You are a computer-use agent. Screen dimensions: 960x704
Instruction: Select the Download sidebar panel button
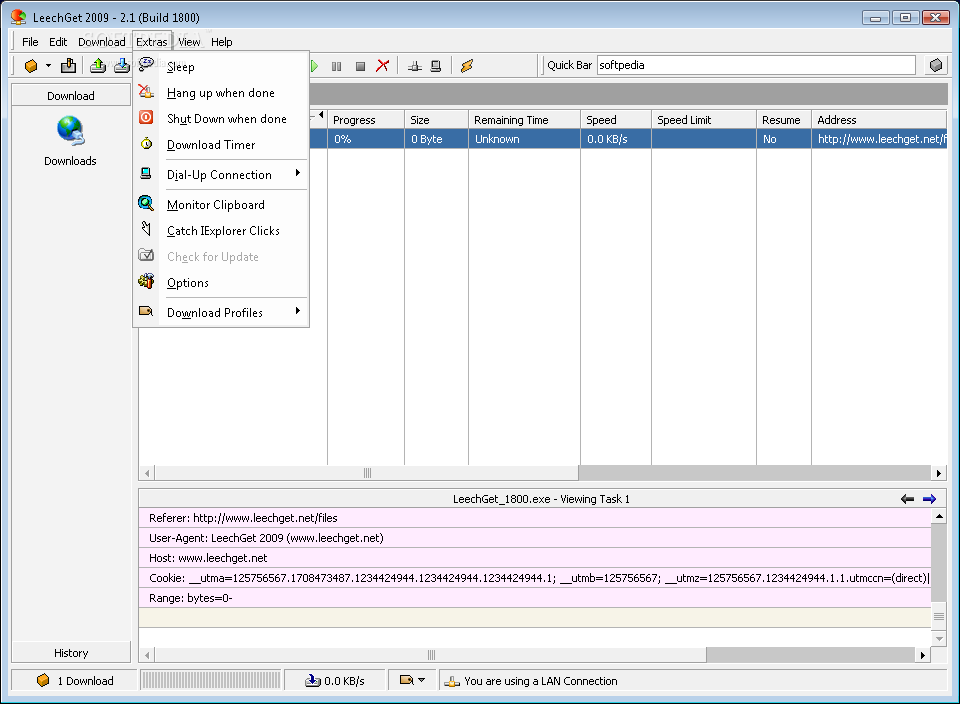coord(70,95)
